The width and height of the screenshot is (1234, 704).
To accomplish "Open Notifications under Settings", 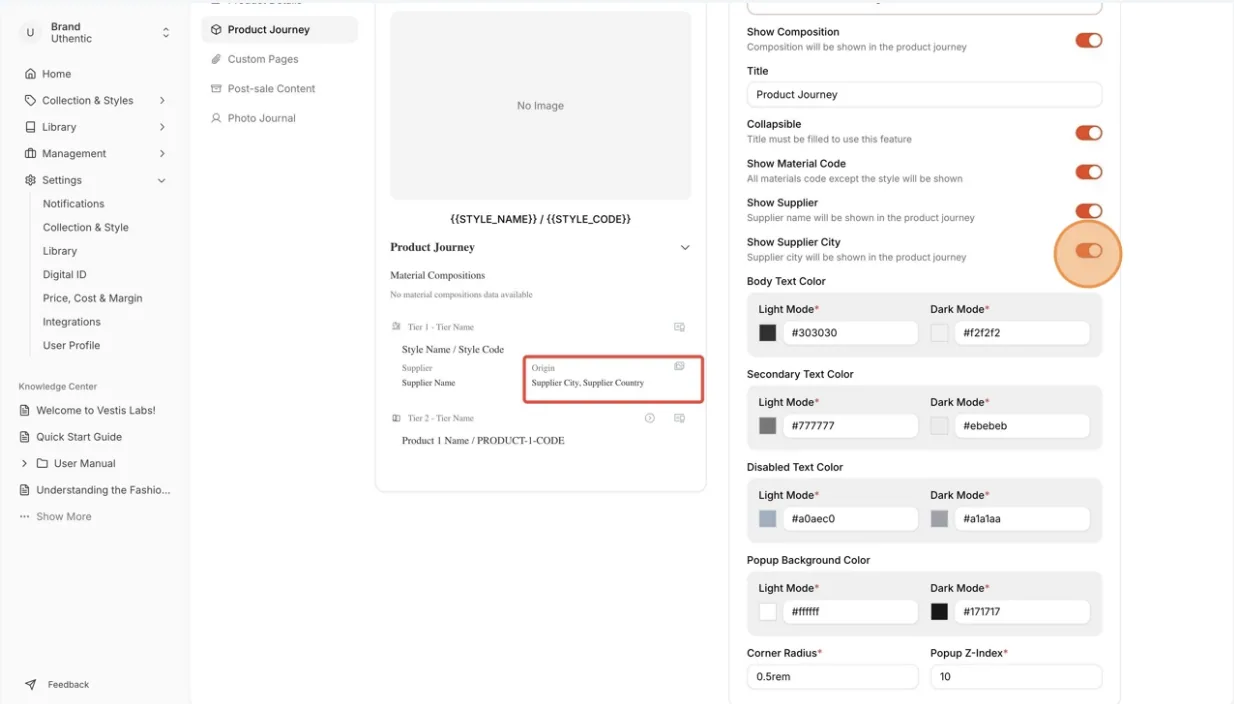I will 74,203.
